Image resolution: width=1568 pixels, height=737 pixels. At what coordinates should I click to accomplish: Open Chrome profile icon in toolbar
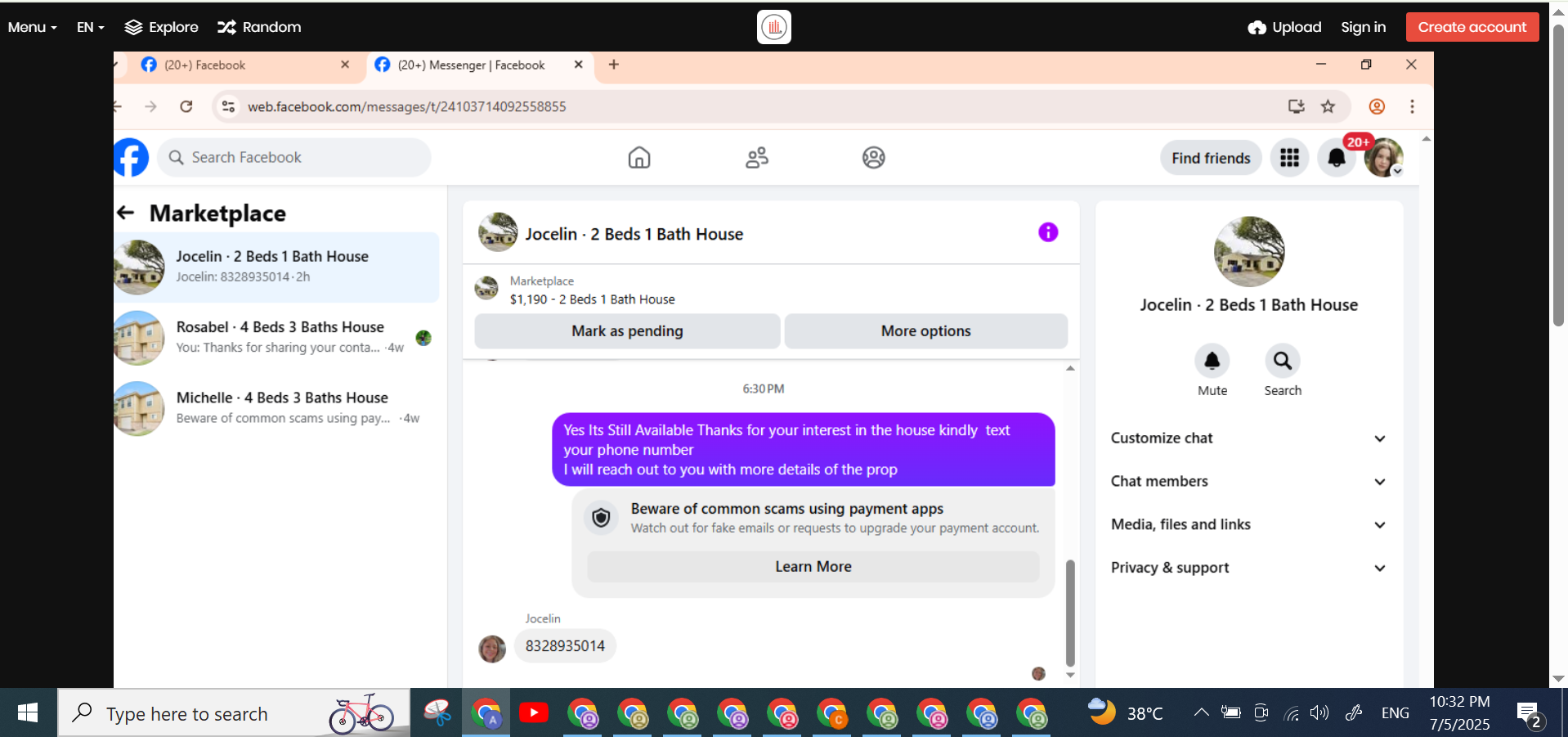(x=1377, y=106)
